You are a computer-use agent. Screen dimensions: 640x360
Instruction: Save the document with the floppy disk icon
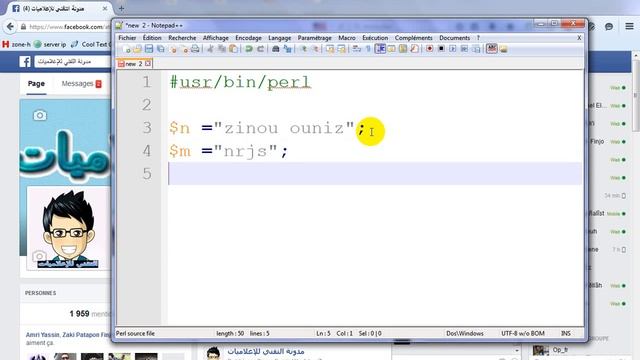[149, 49]
